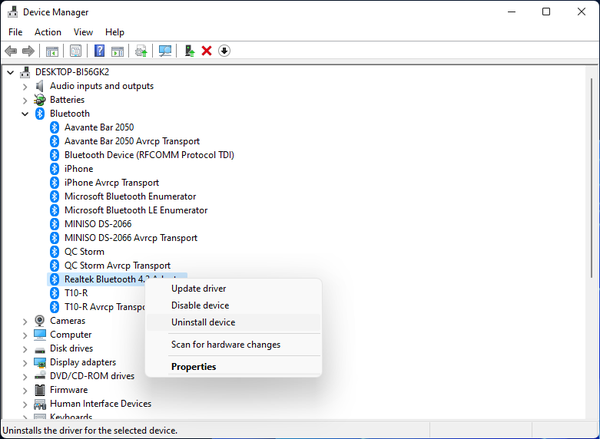Toggle the Show/Hide Action Pane icon
The height and width of the screenshot is (439, 600).
pos(117,51)
